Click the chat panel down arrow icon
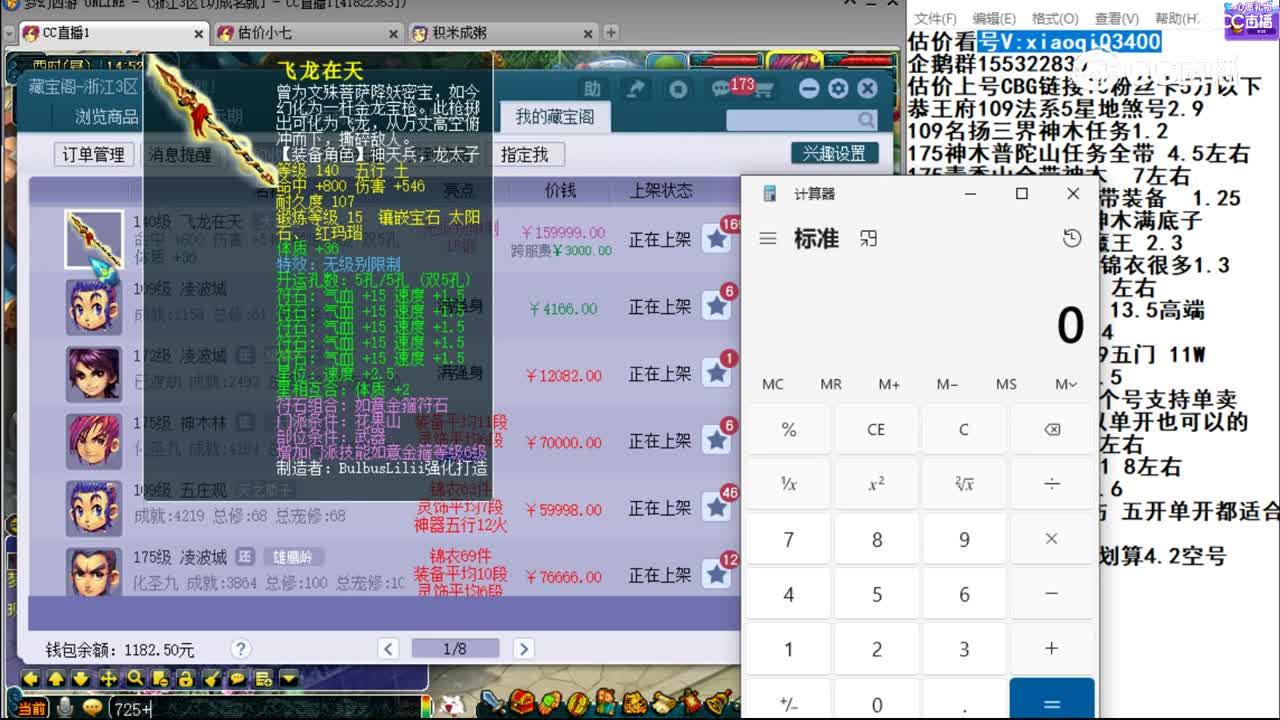 tap(82, 678)
